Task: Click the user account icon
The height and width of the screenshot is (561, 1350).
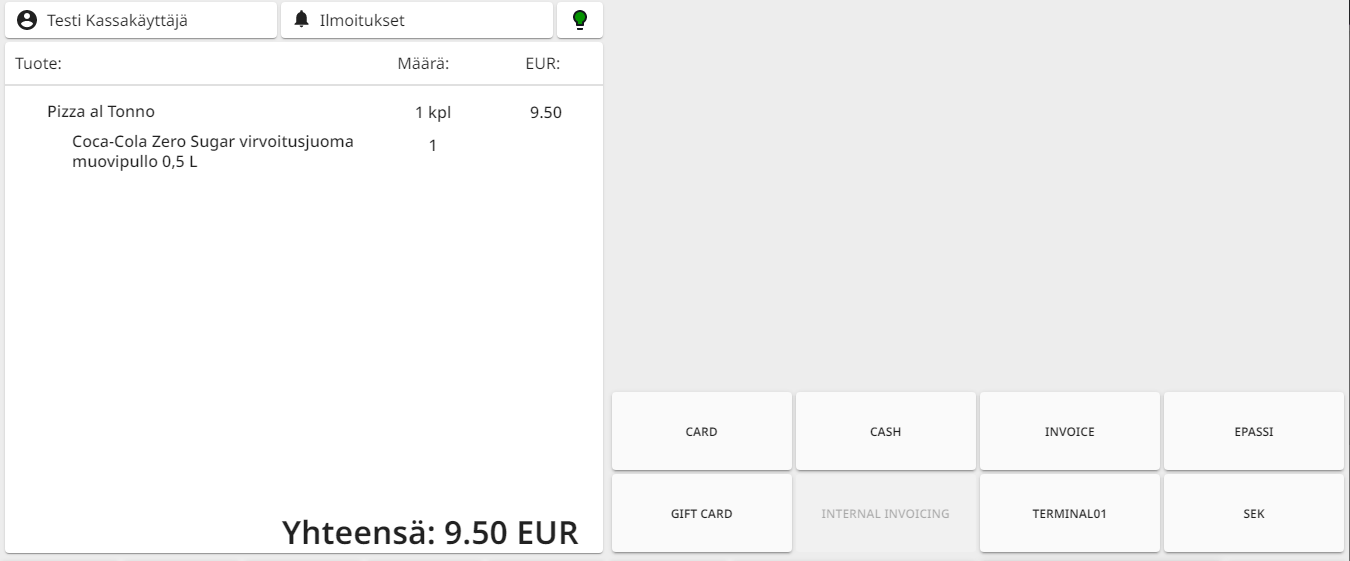Action: pos(28,20)
